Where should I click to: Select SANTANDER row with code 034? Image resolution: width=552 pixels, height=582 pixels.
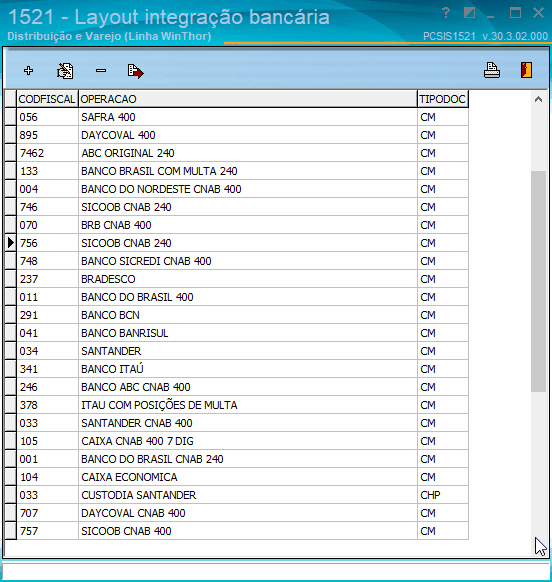[236, 351]
